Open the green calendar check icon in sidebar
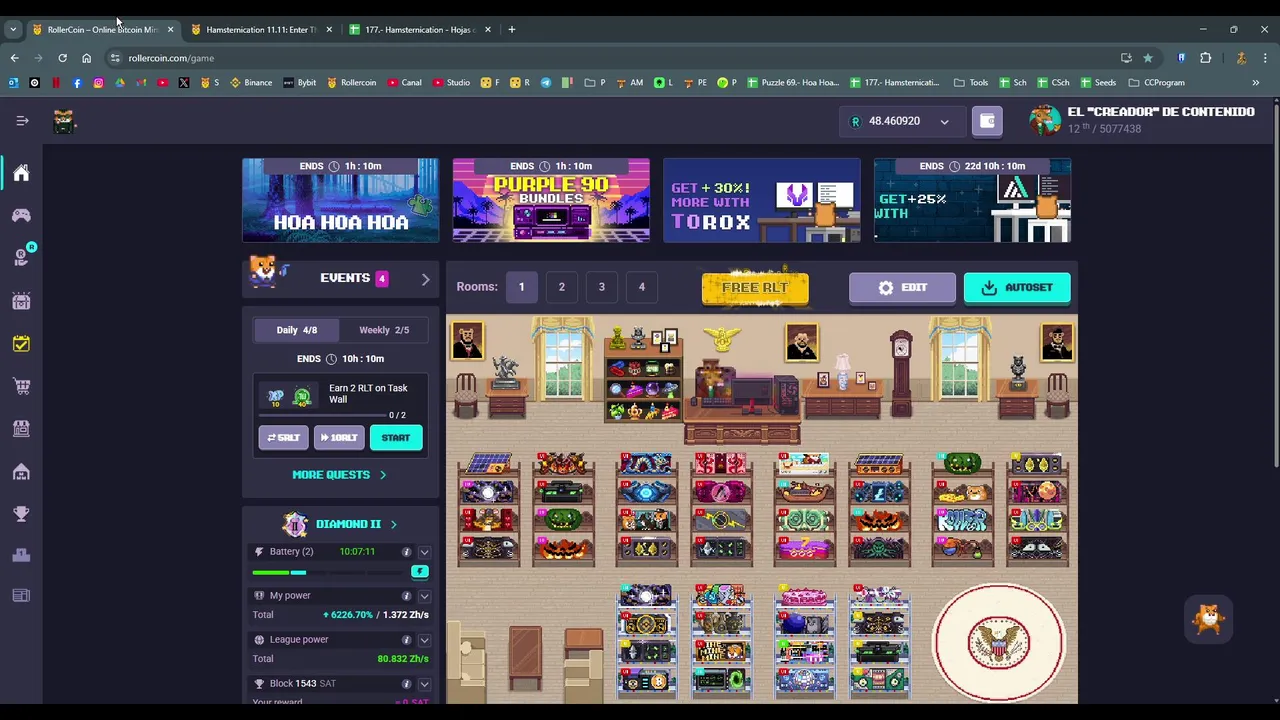Image resolution: width=1280 pixels, height=720 pixels. click(21, 344)
